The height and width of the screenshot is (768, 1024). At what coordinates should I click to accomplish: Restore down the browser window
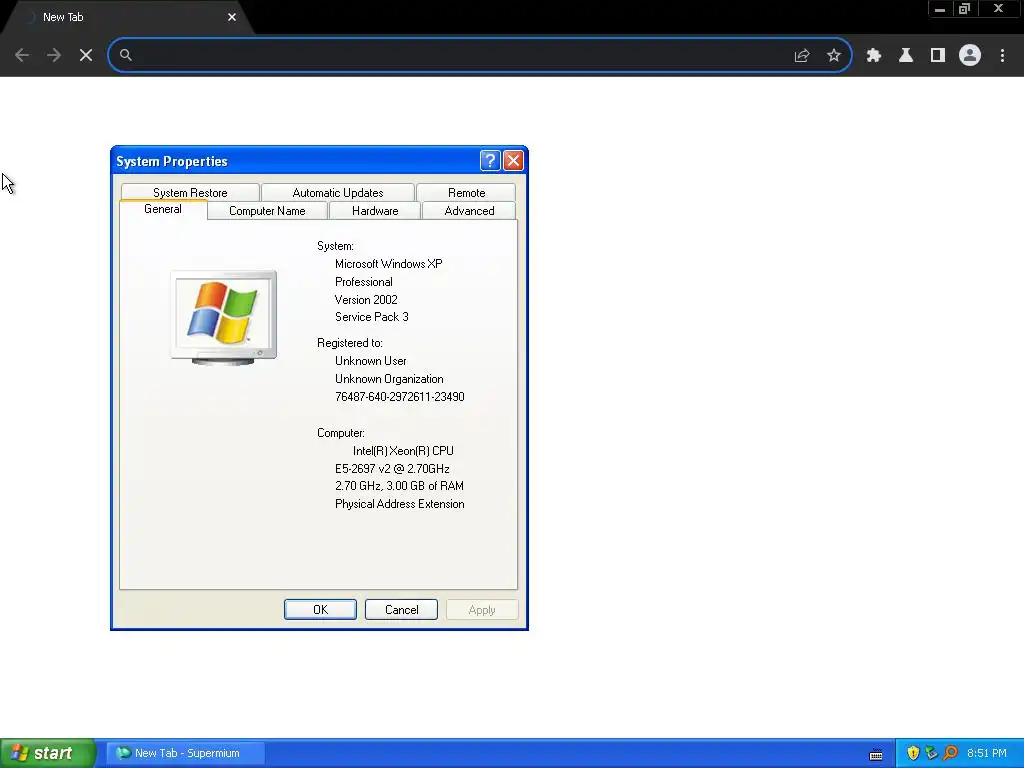(x=965, y=9)
